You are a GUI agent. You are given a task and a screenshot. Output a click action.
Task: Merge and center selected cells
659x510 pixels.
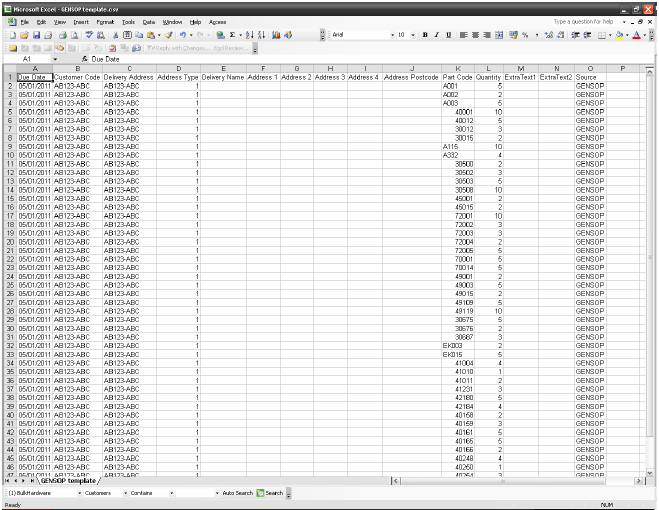point(499,35)
